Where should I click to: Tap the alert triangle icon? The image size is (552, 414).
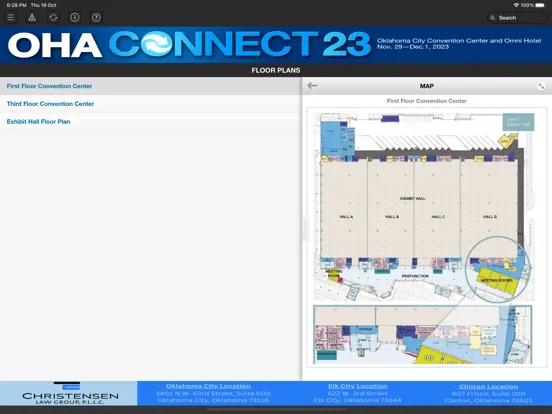[x=32, y=17]
